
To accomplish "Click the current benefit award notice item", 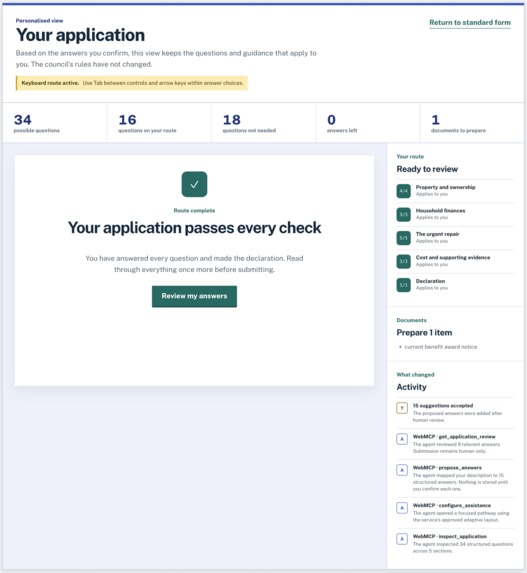I will [440, 347].
